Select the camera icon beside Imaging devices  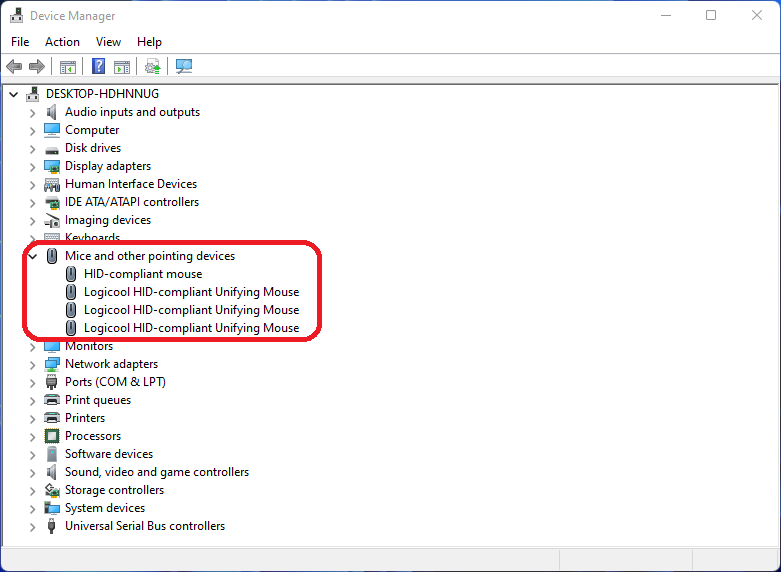tap(52, 220)
